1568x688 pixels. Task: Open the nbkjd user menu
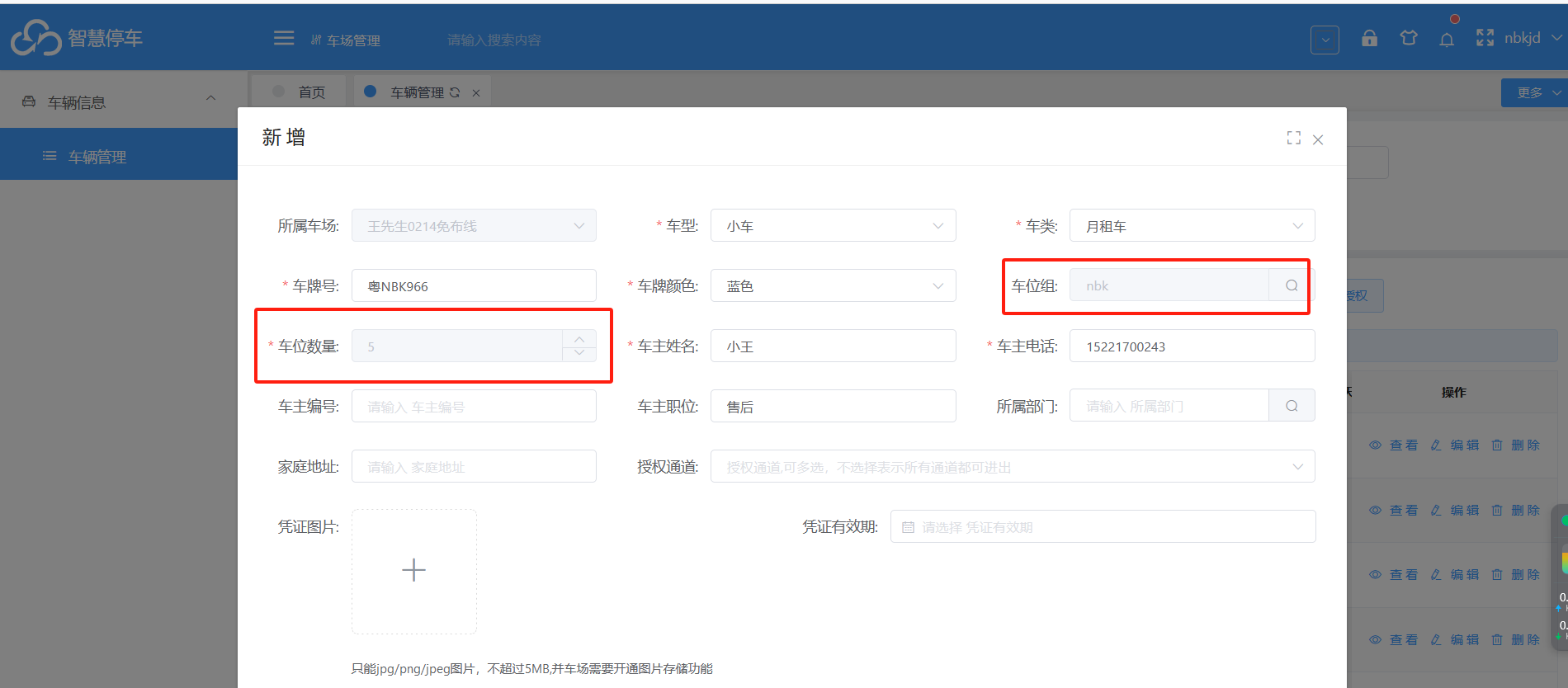point(1533,38)
